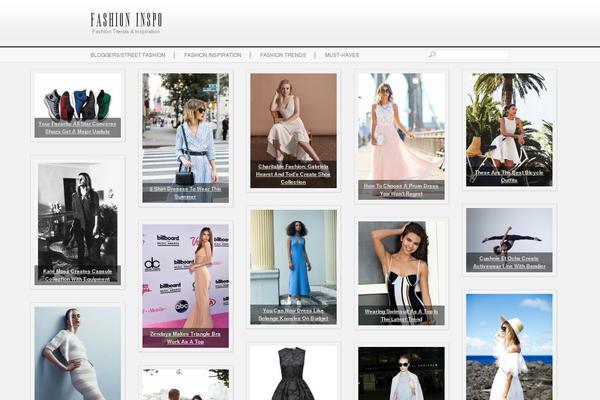
Task: Read Zendaya Triangle Bra article
Action: (186, 338)
